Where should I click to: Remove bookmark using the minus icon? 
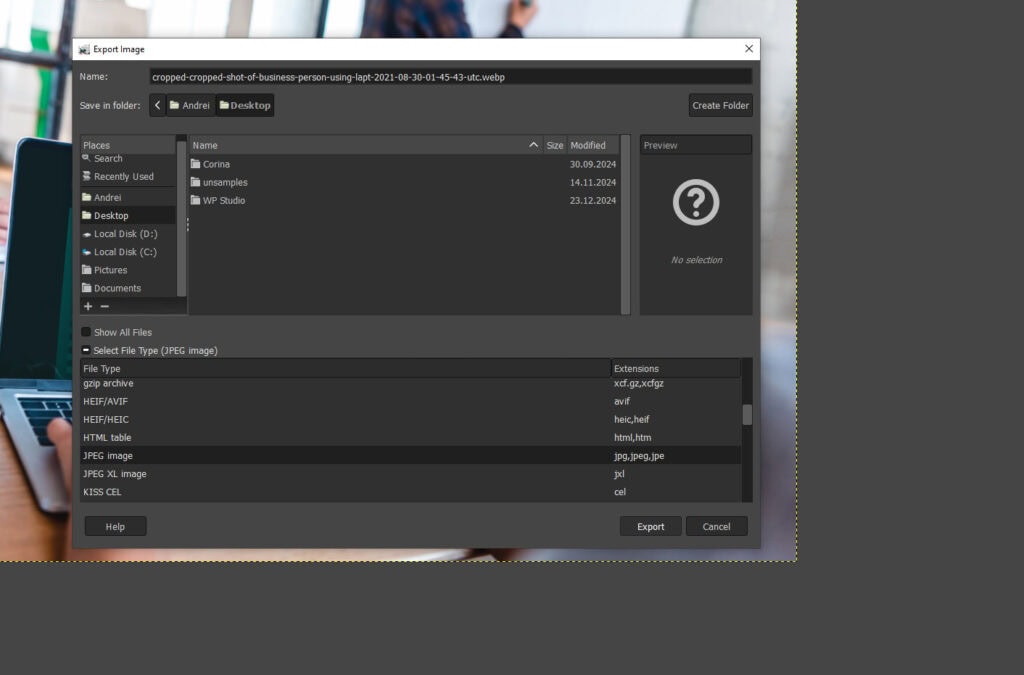click(x=104, y=306)
